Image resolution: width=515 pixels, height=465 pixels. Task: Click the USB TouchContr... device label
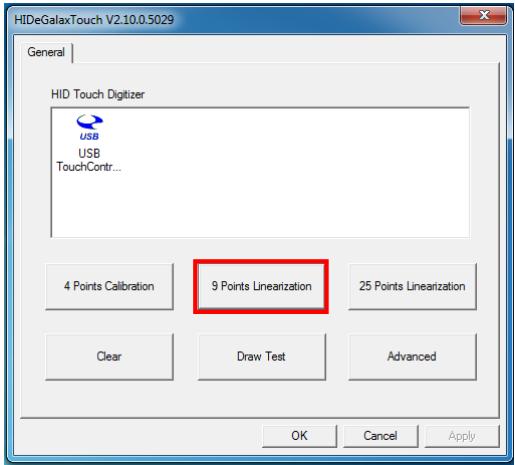(x=89, y=160)
